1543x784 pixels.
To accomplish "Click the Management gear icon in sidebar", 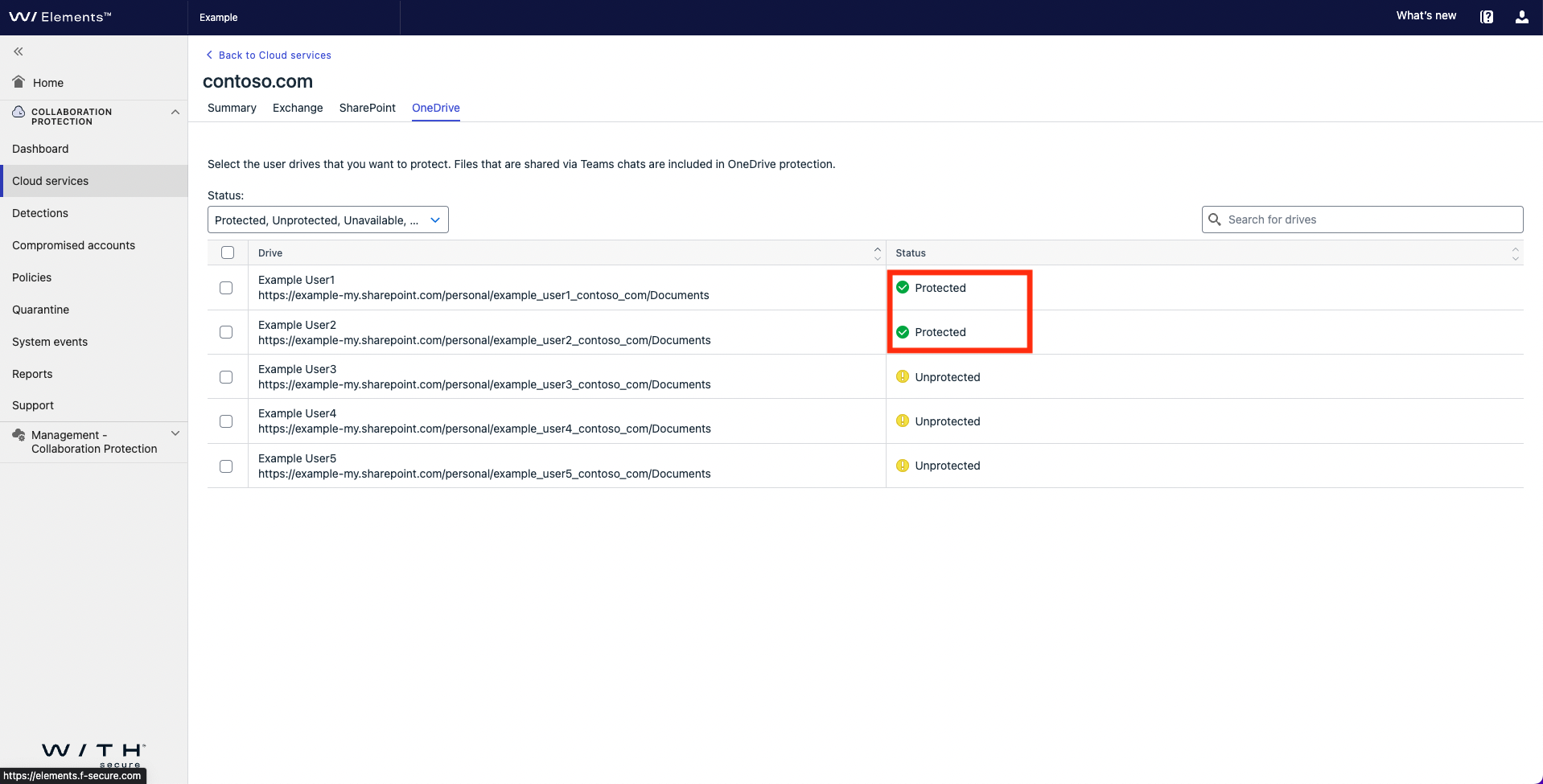I will pyautogui.click(x=19, y=434).
